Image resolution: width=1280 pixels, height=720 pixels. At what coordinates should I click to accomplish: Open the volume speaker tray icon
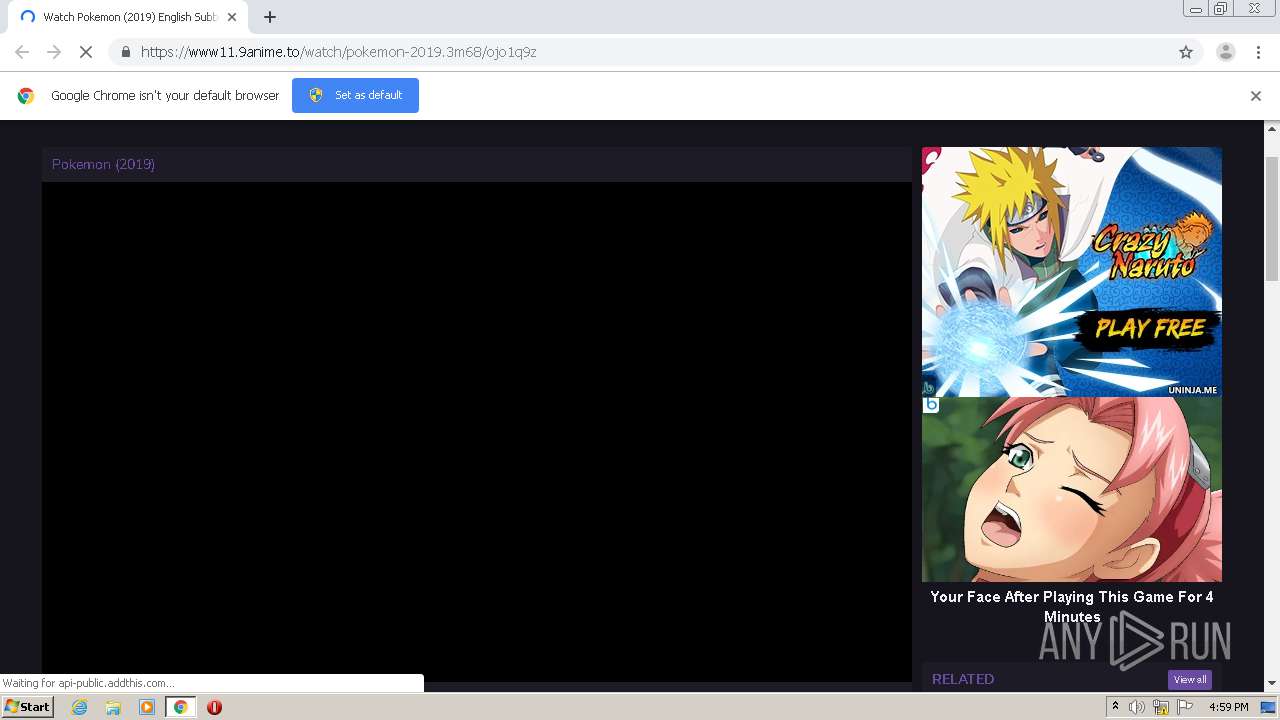pyautogui.click(x=1137, y=707)
